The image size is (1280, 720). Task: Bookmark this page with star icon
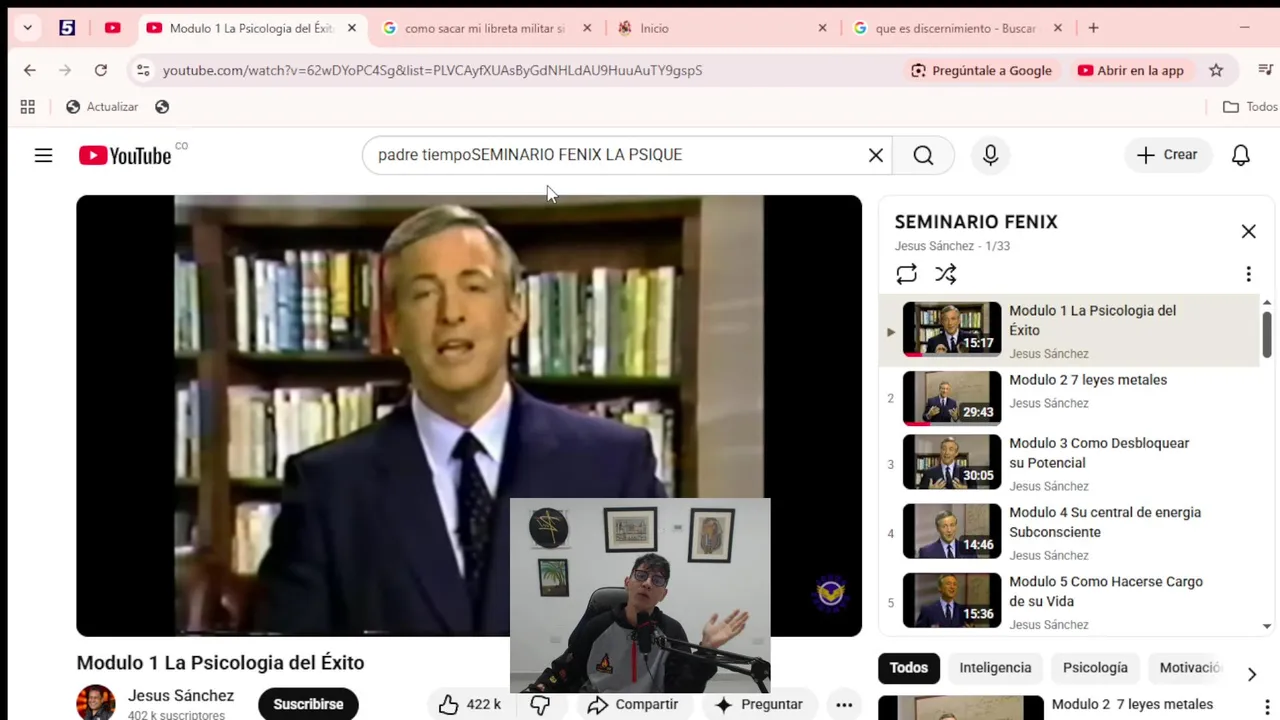tap(1216, 70)
